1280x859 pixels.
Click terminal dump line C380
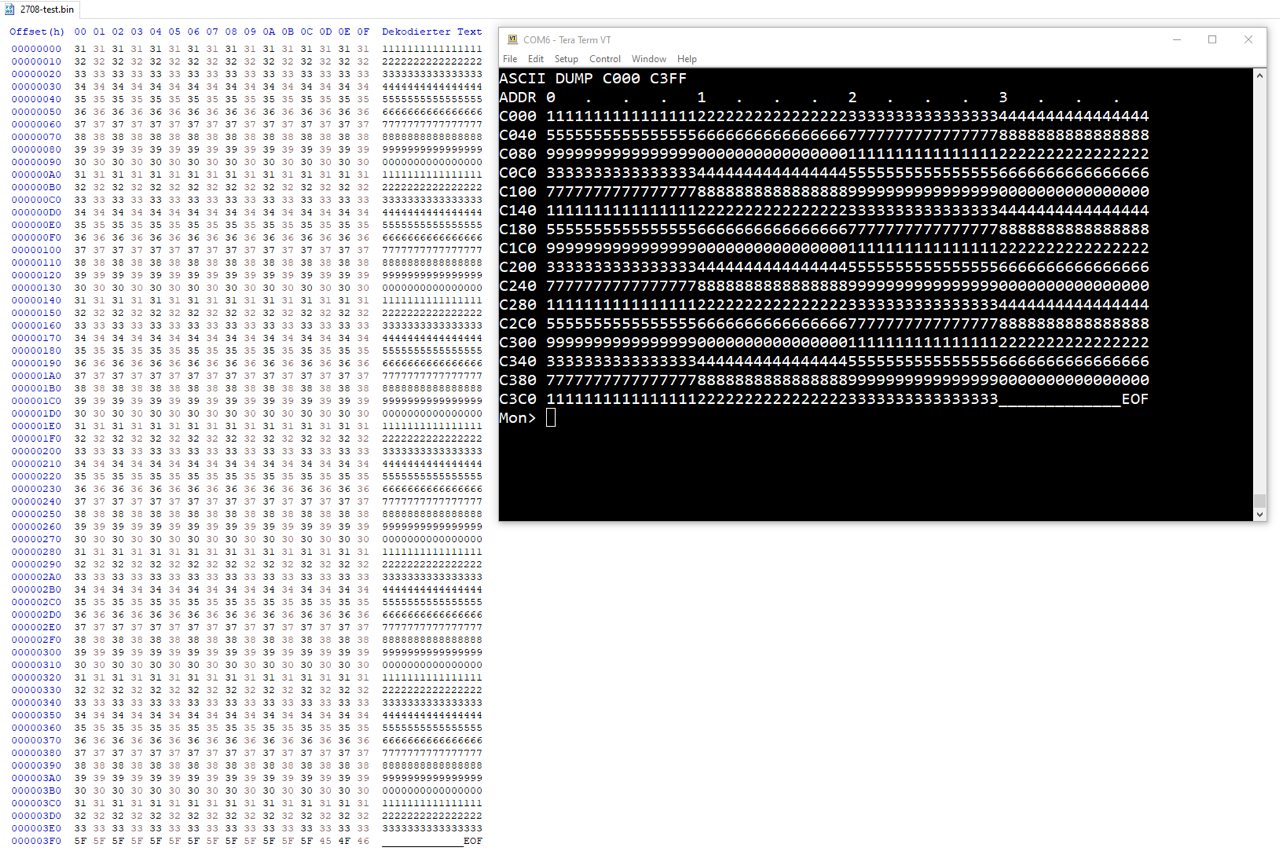pos(824,380)
